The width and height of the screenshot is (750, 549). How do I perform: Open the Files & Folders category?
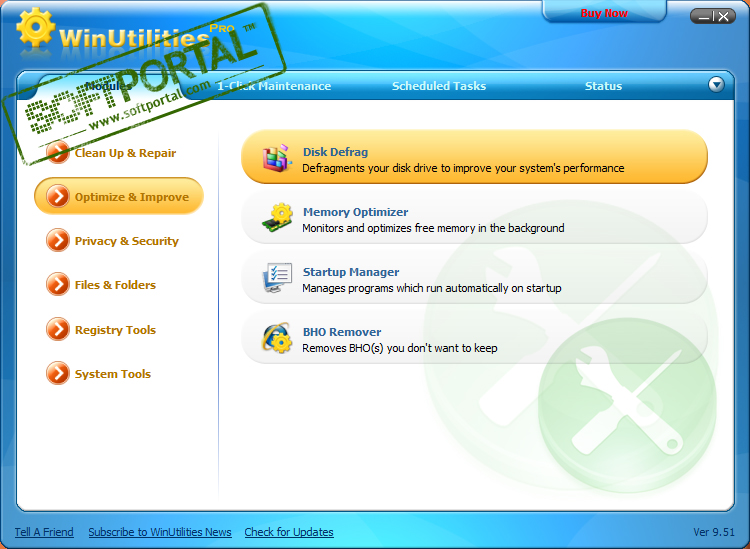pos(115,285)
